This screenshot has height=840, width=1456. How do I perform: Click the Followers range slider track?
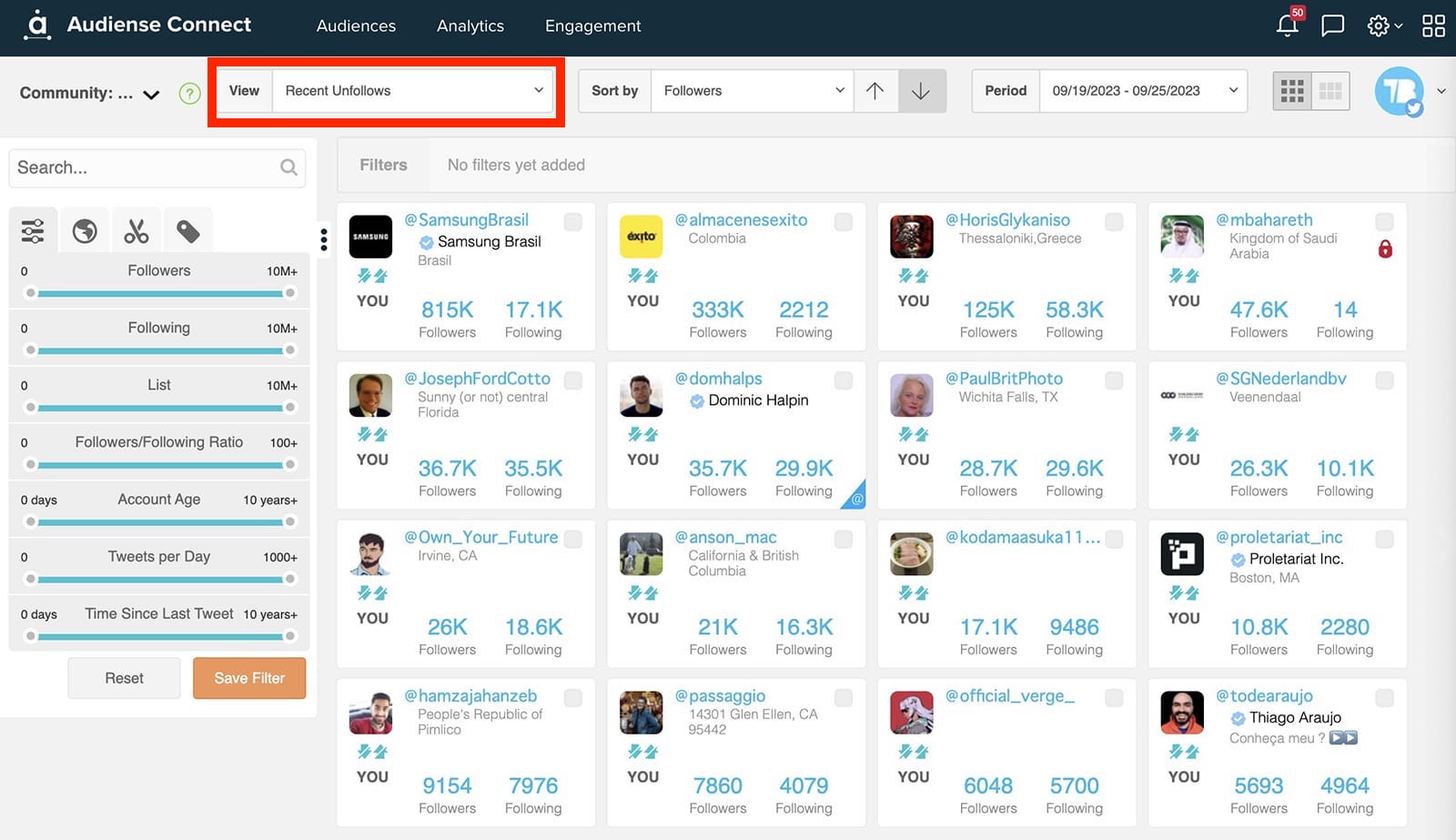[x=160, y=293]
